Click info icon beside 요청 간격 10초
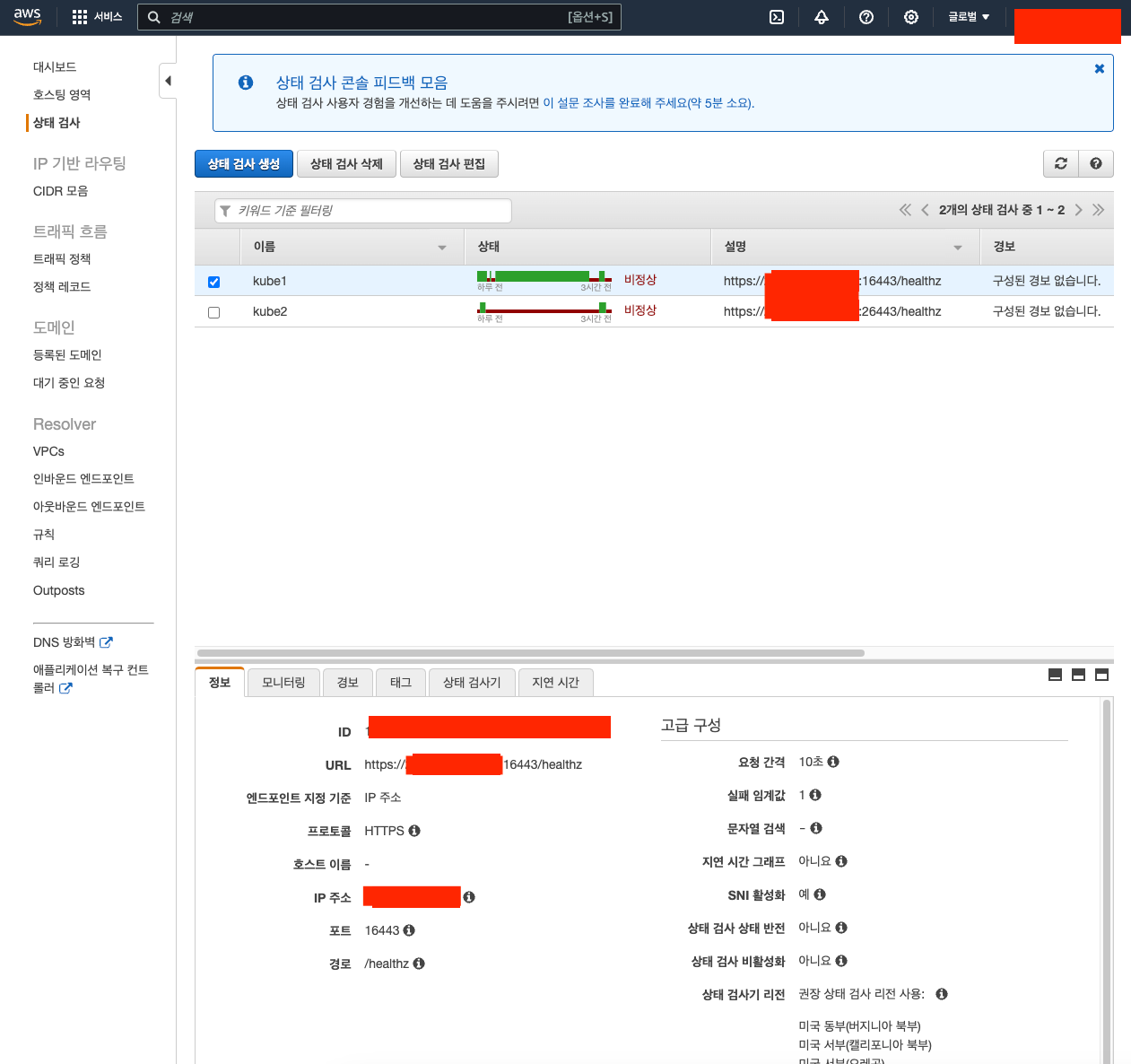The width and height of the screenshot is (1131, 1064). tap(833, 762)
